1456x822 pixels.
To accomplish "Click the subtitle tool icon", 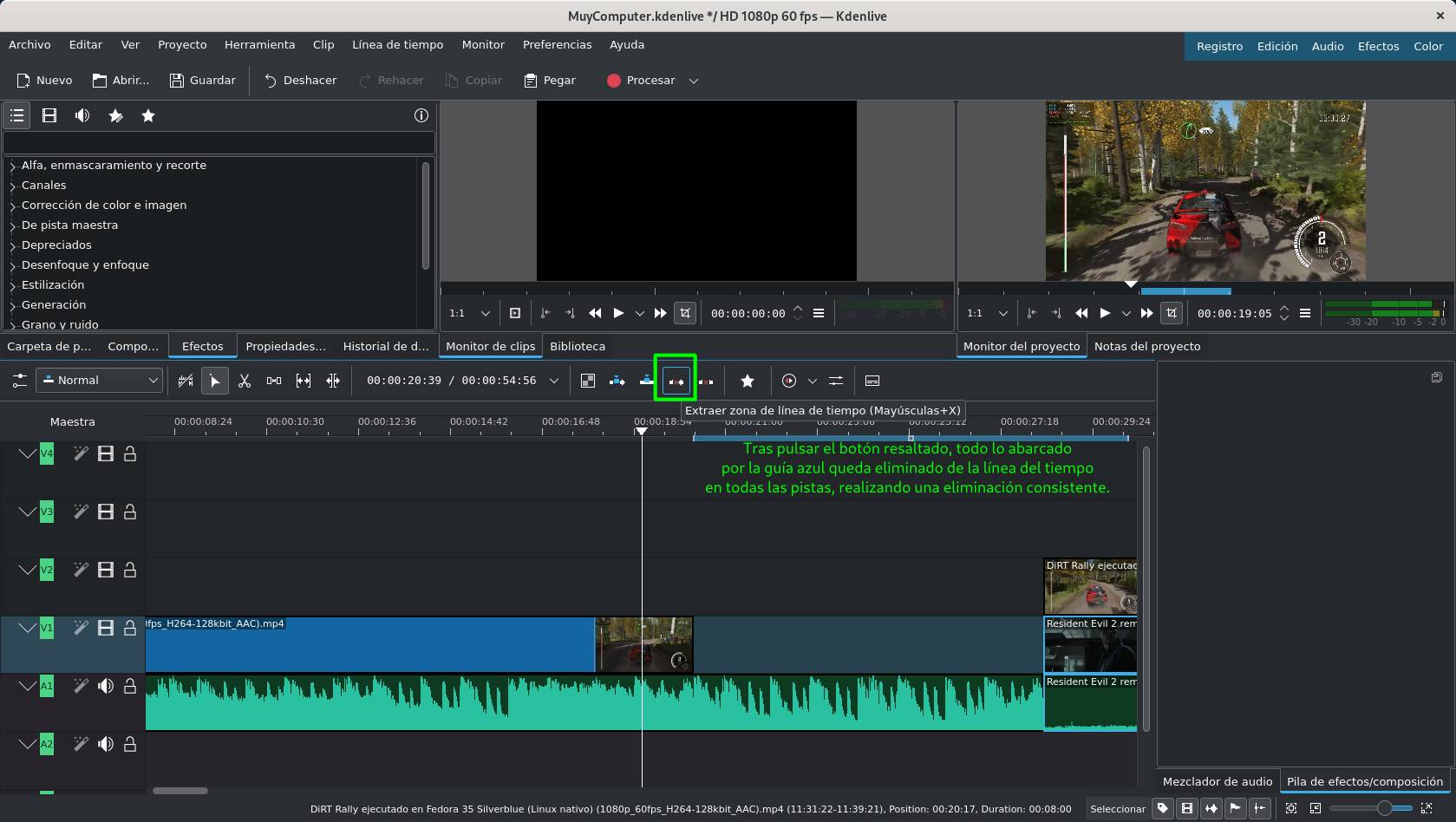I will click(x=872, y=381).
